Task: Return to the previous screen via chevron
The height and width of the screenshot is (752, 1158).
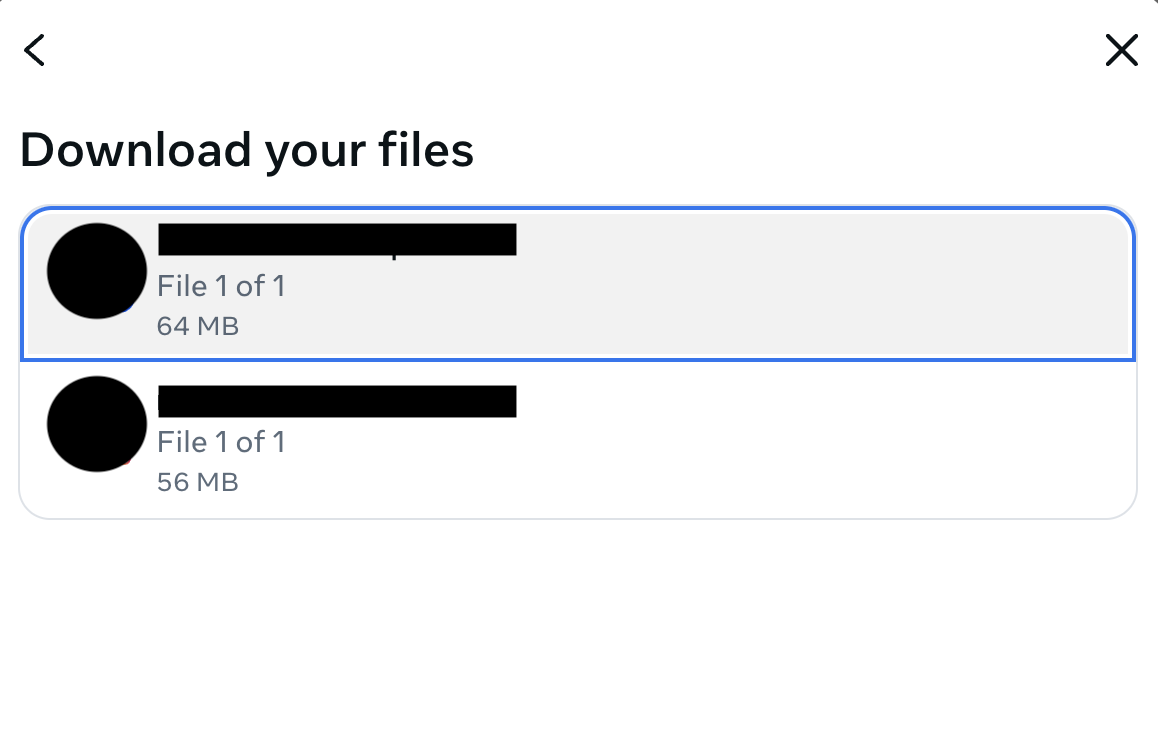Action: 35,50
